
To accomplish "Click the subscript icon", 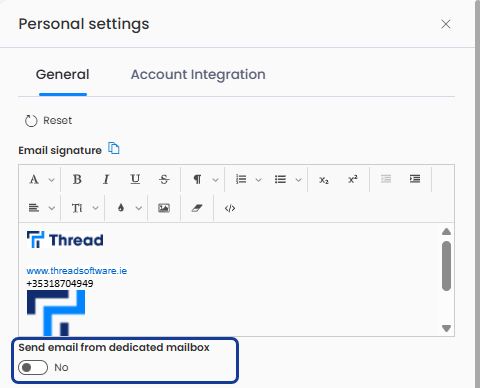I will coord(324,180).
